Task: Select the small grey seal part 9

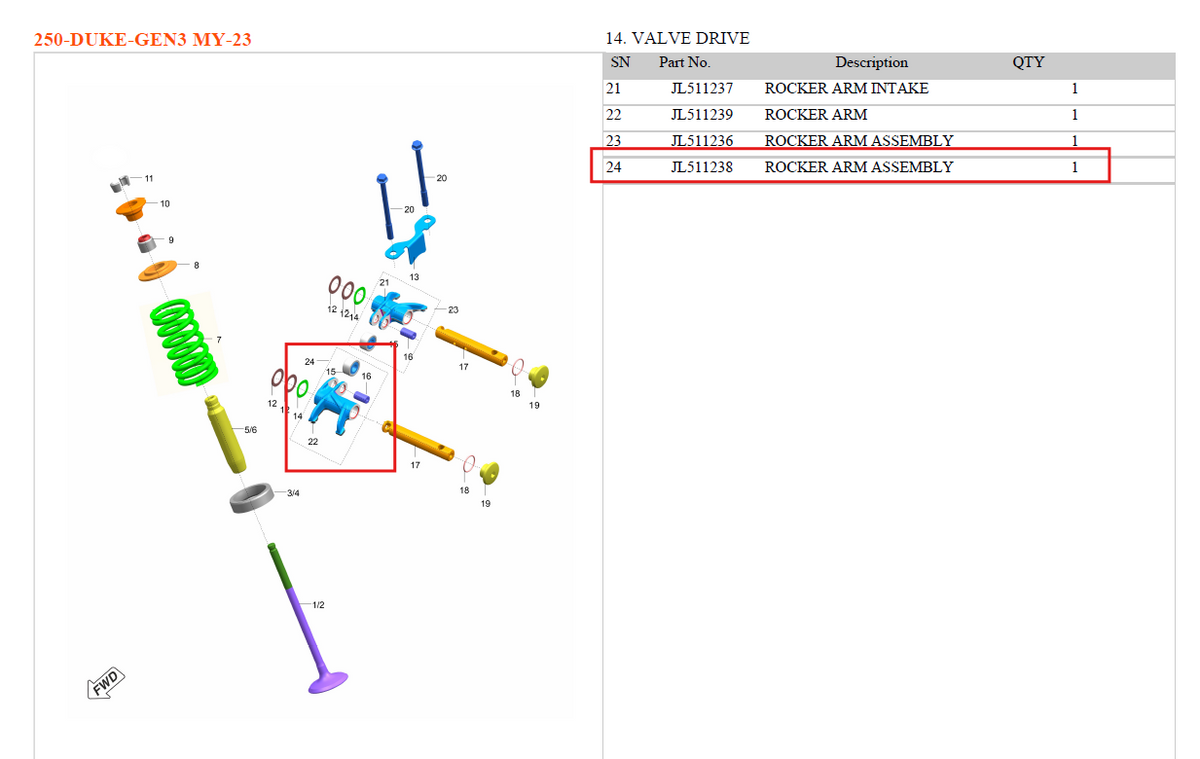Action: pyautogui.click(x=148, y=243)
